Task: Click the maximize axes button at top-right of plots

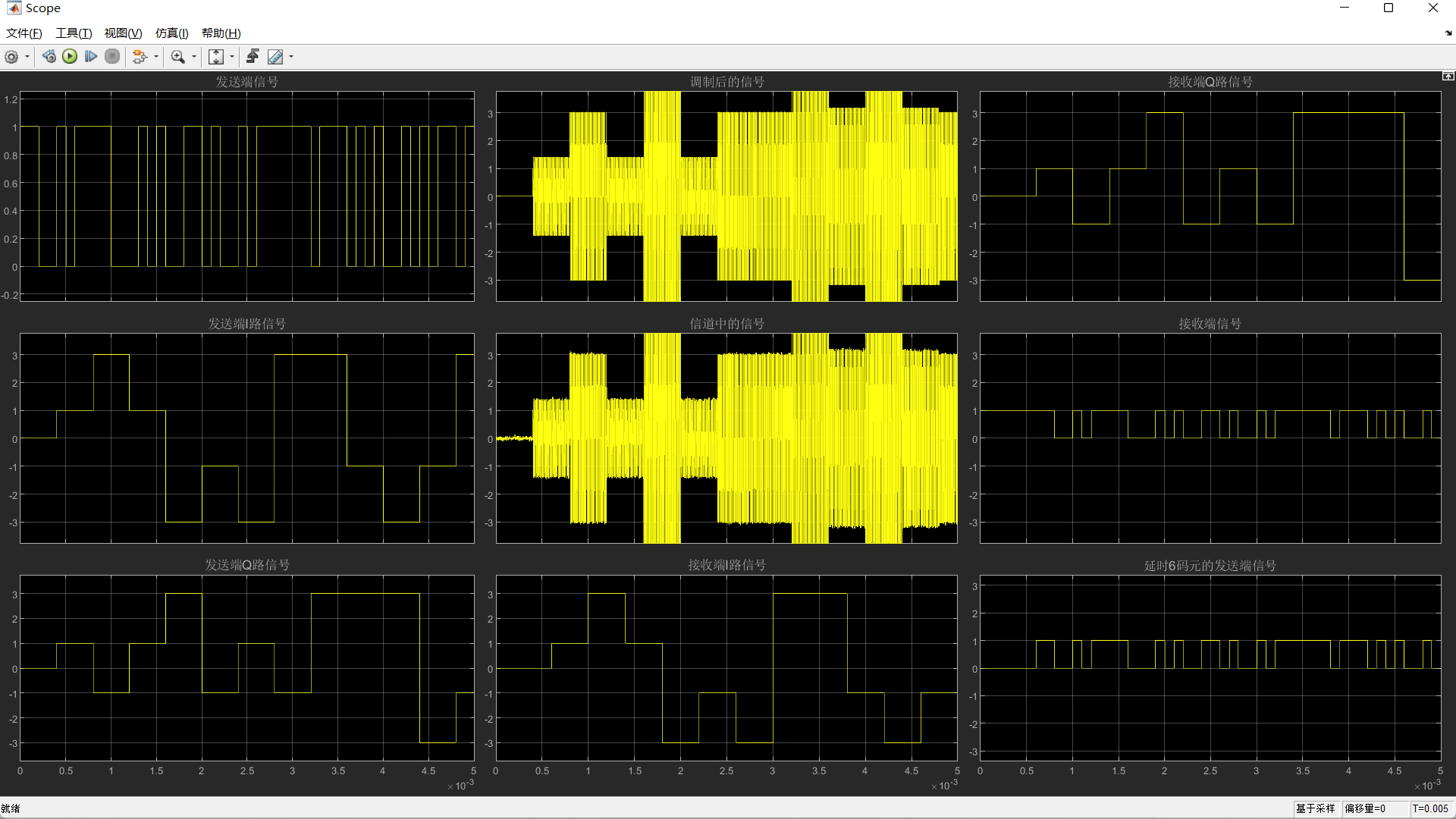Action: click(1448, 77)
